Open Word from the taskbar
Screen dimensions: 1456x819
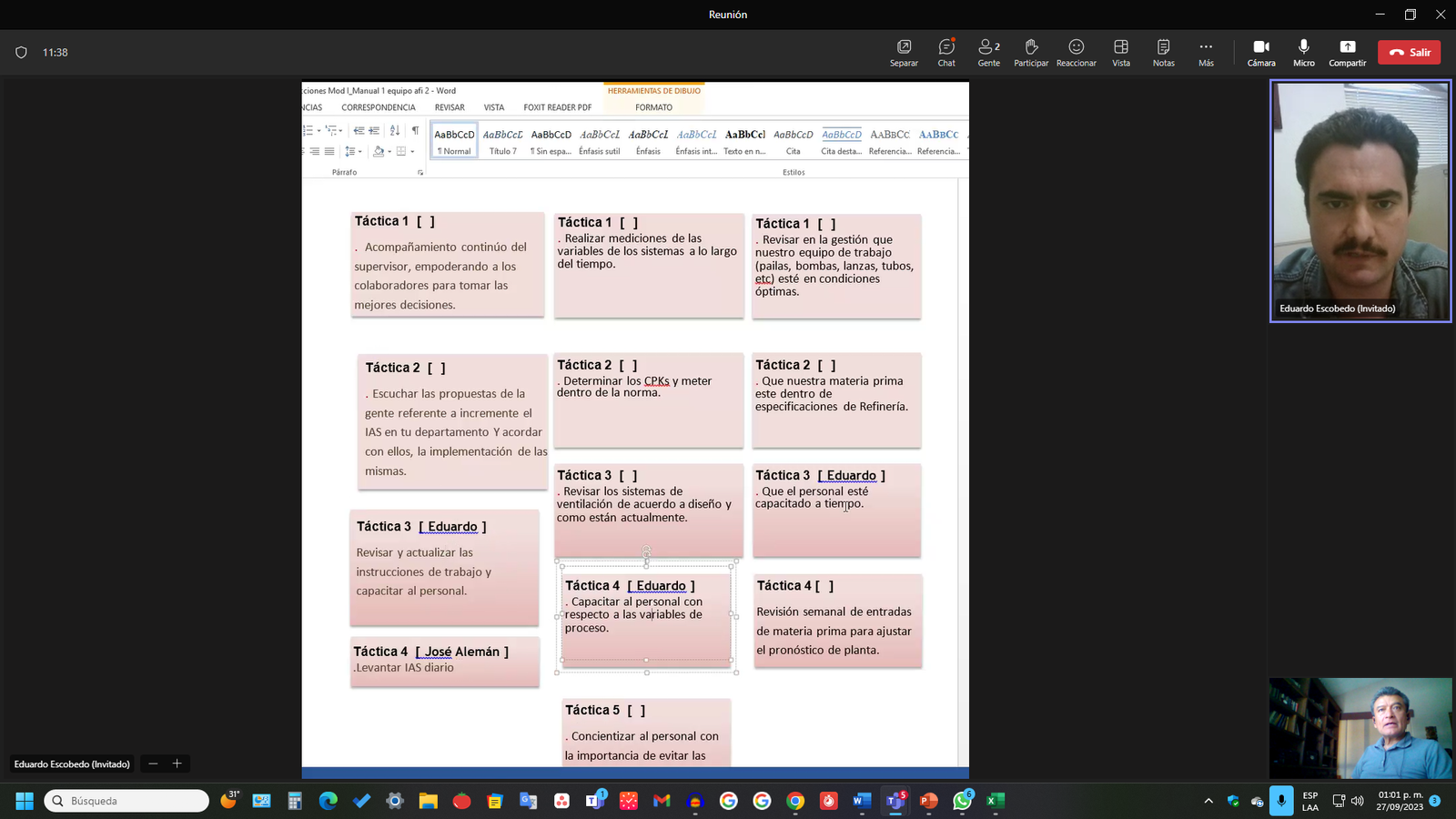861,801
